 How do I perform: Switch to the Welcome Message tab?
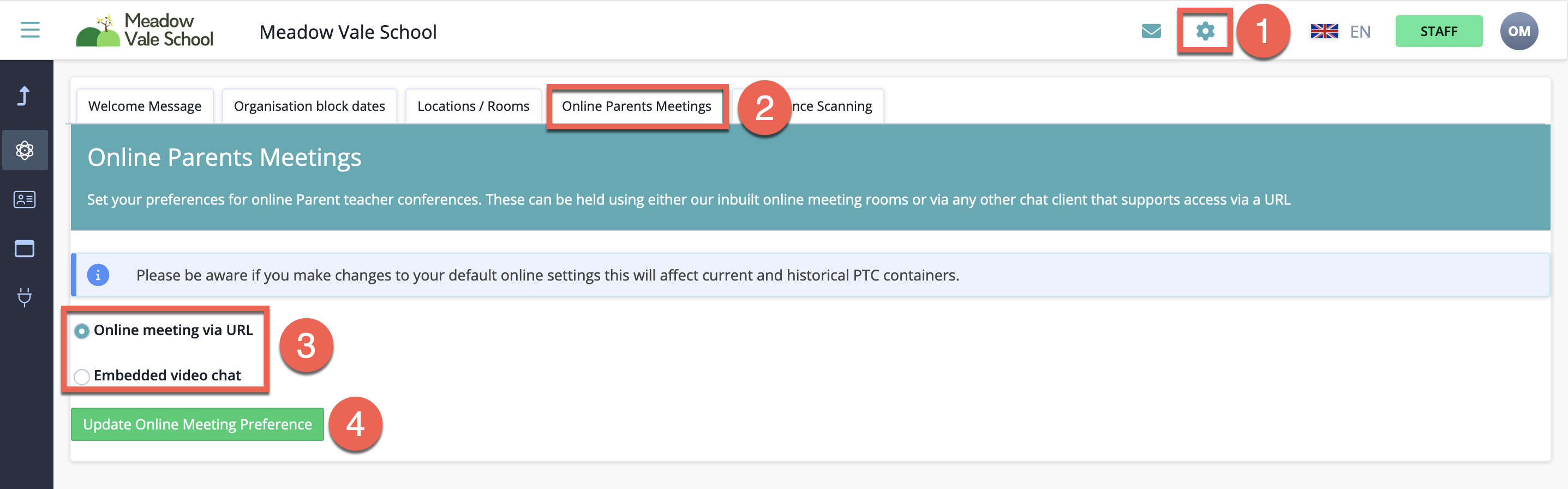click(145, 106)
